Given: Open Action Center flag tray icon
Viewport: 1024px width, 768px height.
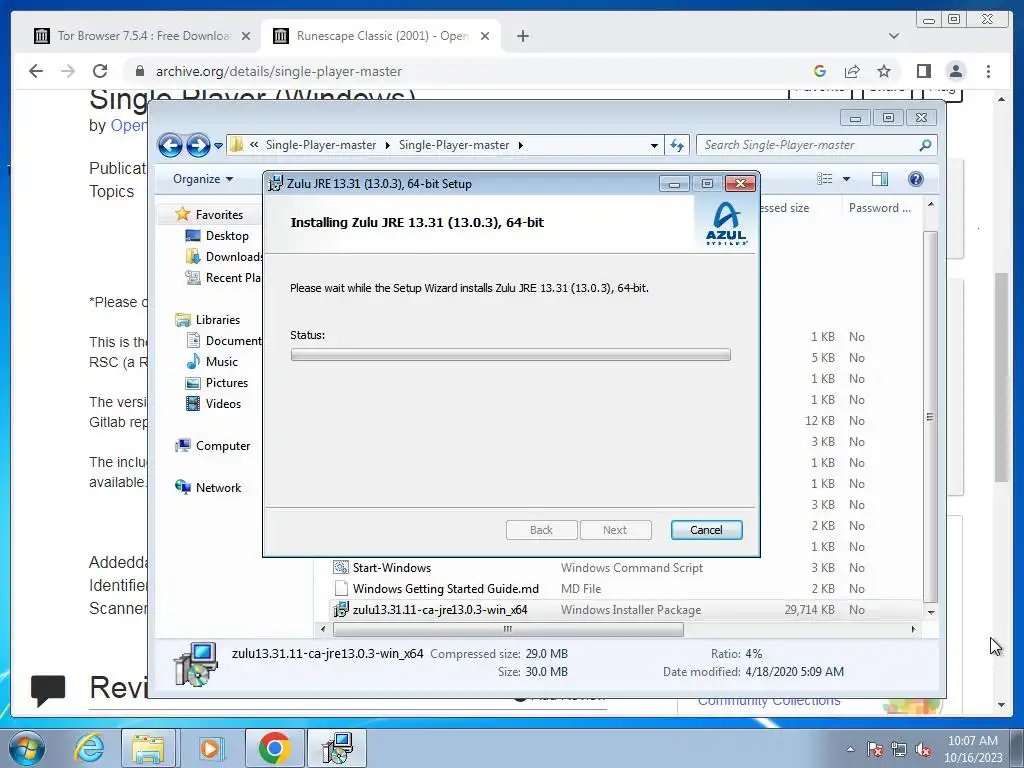Looking at the screenshot, I should pyautogui.click(x=875, y=749).
